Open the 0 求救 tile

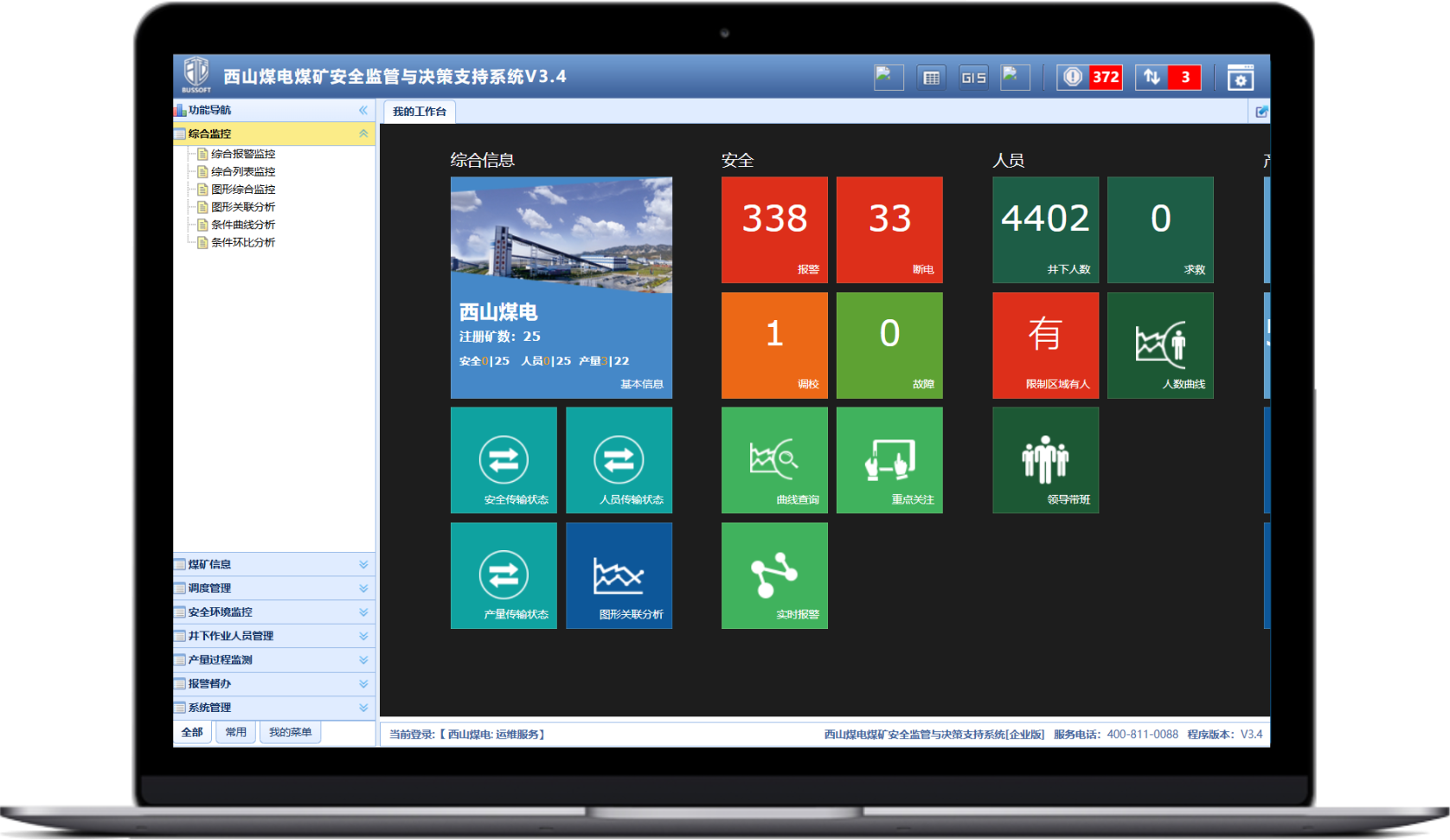(1160, 230)
